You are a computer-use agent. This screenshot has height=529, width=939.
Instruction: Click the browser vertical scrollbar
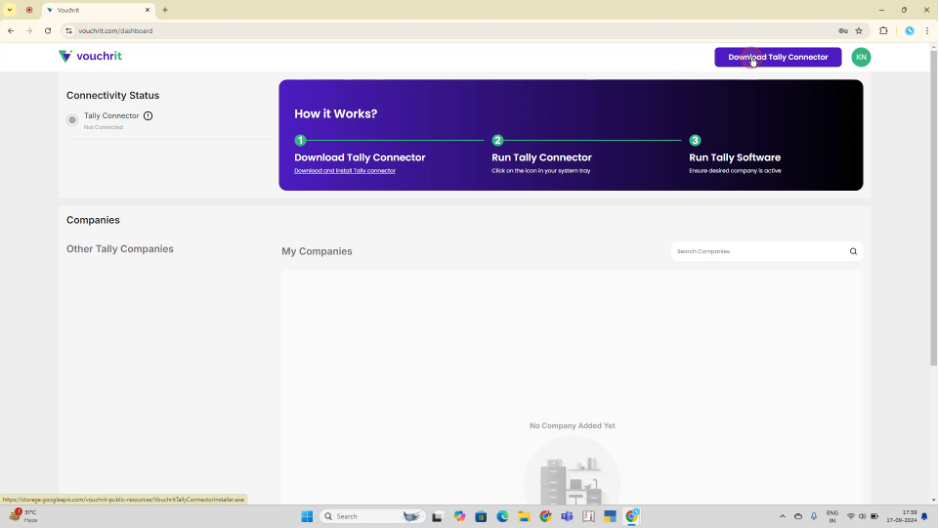tap(933, 210)
